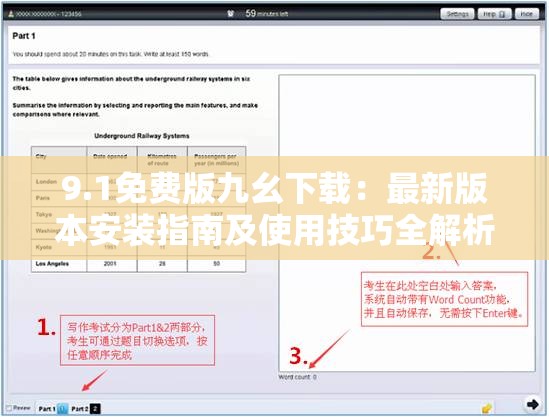Tick the Review checkbox
The height and width of the screenshot is (417, 549).
(9, 408)
